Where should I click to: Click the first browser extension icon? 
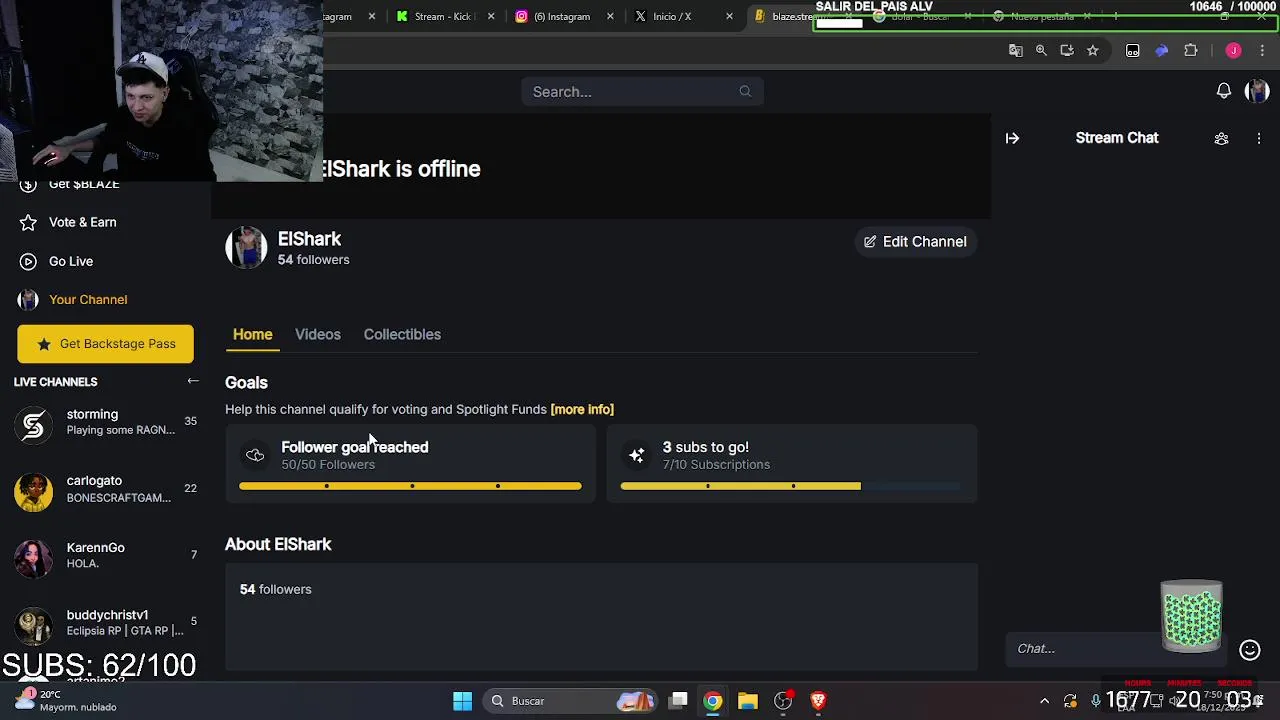pyautogui.click(x=1133, y=50)
